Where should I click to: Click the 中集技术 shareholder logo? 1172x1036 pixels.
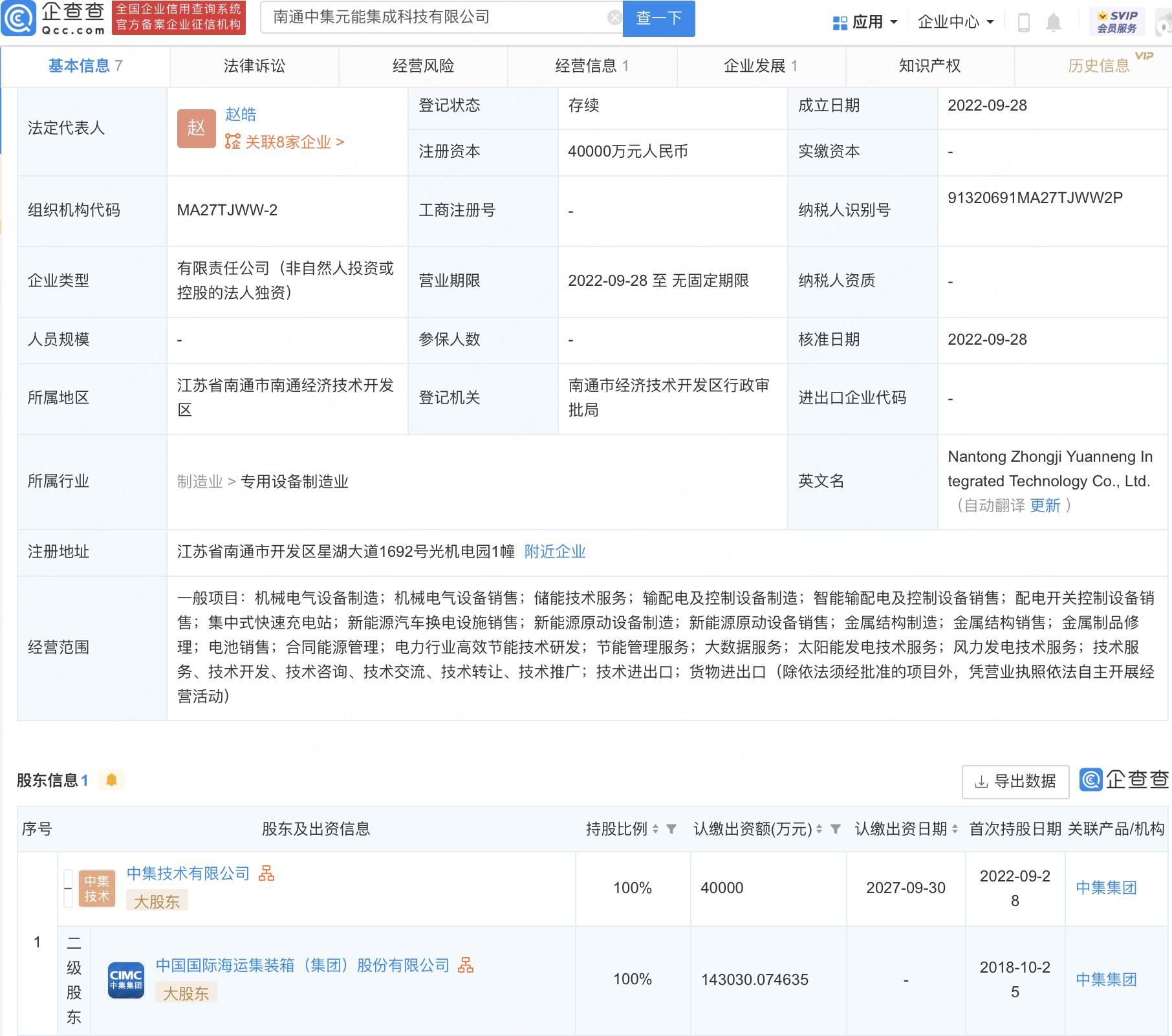pos(97,889)
